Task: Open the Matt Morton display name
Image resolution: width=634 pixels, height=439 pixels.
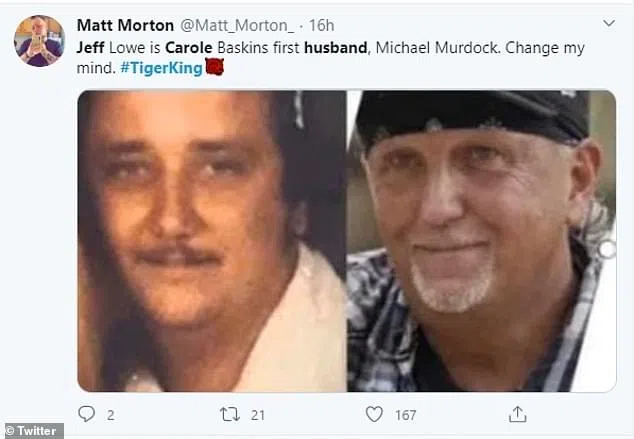Action: pos(125,25)
